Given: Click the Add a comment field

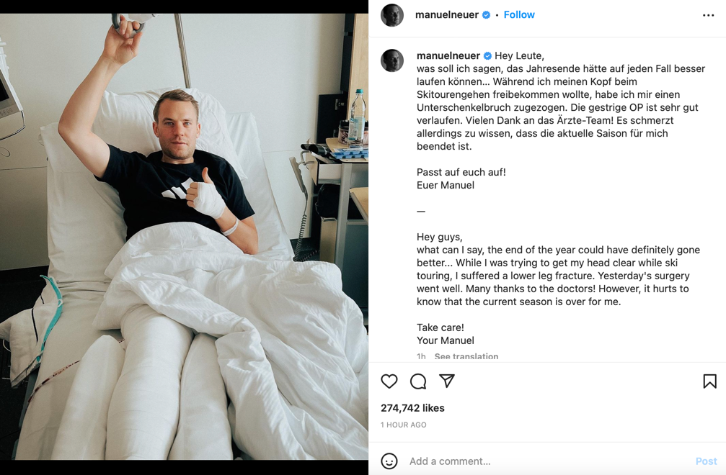Looking at the screenshot, I should click(546, 461).
